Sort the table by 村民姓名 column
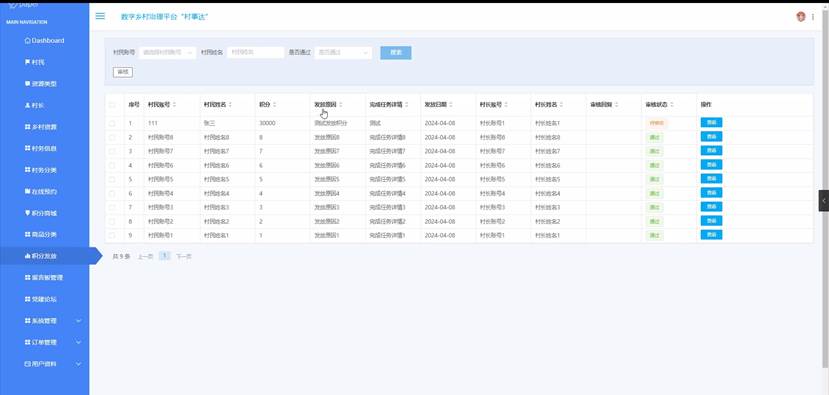 230,105
